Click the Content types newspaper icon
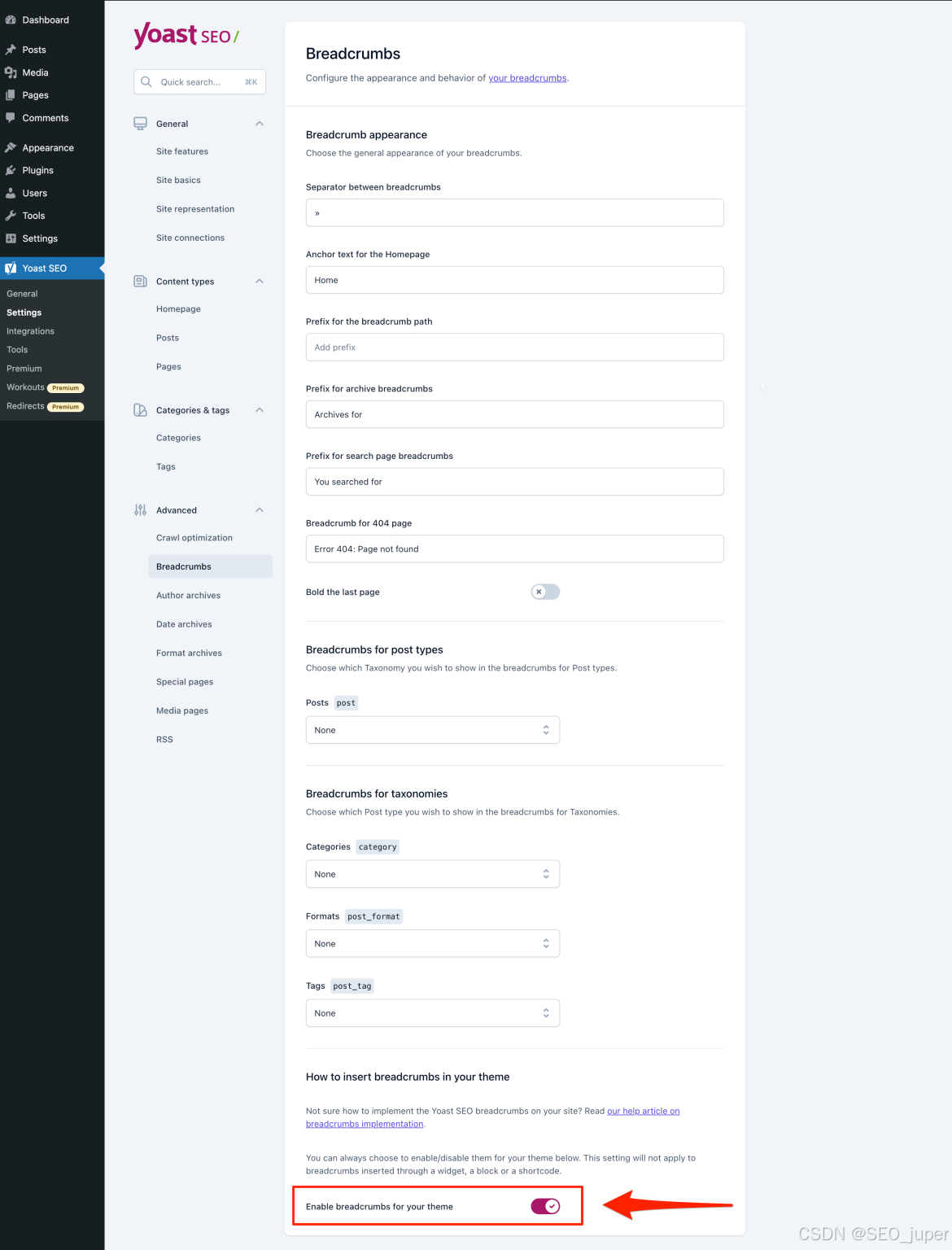Image resolution: width=952 pixels, height=1250 pixels. pyautogui.click(x=140, y=281)
